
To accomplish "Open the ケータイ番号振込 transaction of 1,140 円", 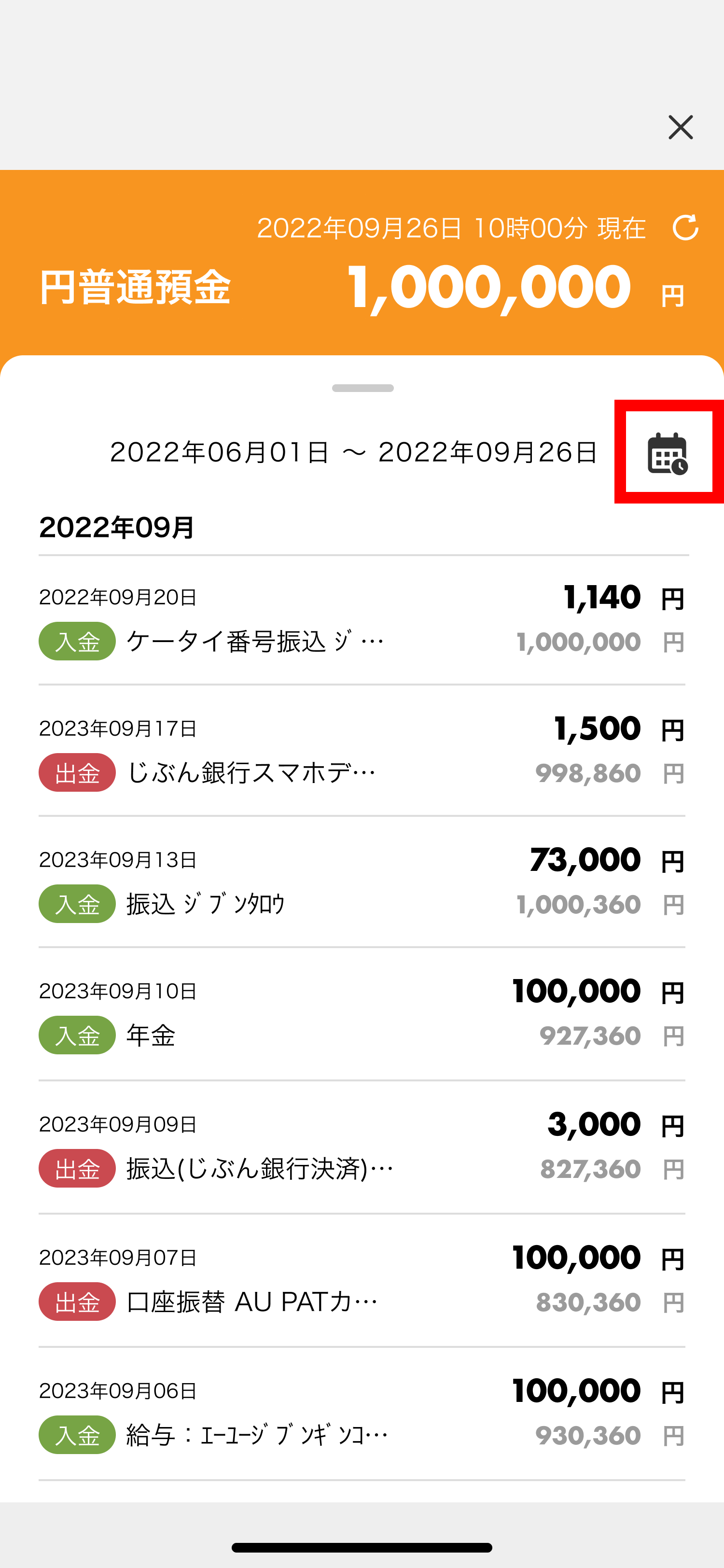I will pyautogui.click(x=362, y=620).
